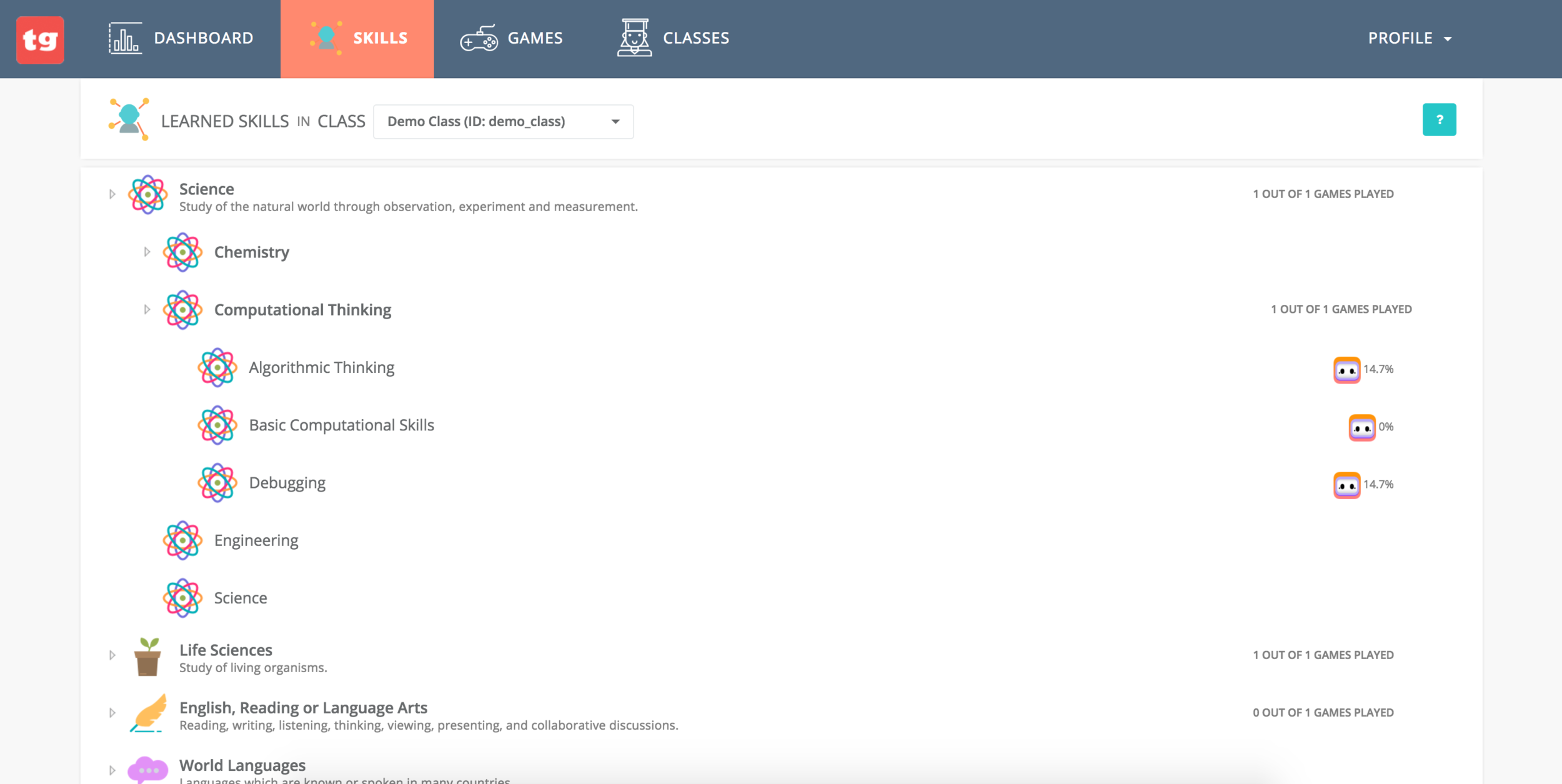Image resolution: width=1562 pixels, height=784 pixels.
Task: Click the game avatar beside Debugging 14.7%
Action: click(x=1346, y=485)
